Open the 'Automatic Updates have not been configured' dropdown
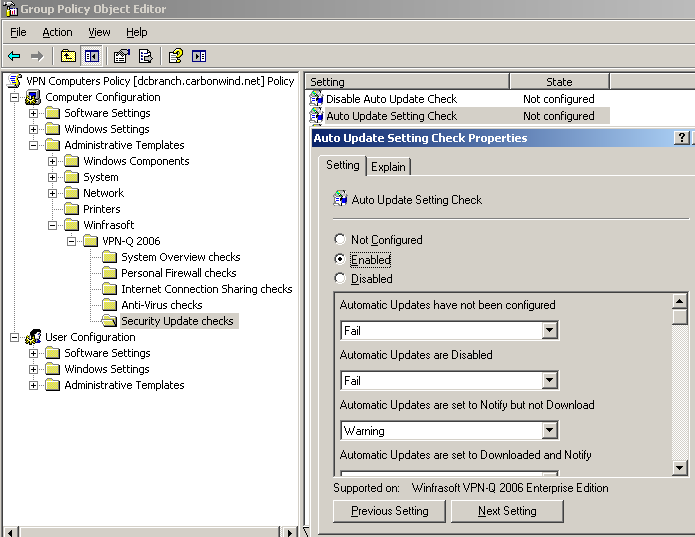 [x=550, y=331]
